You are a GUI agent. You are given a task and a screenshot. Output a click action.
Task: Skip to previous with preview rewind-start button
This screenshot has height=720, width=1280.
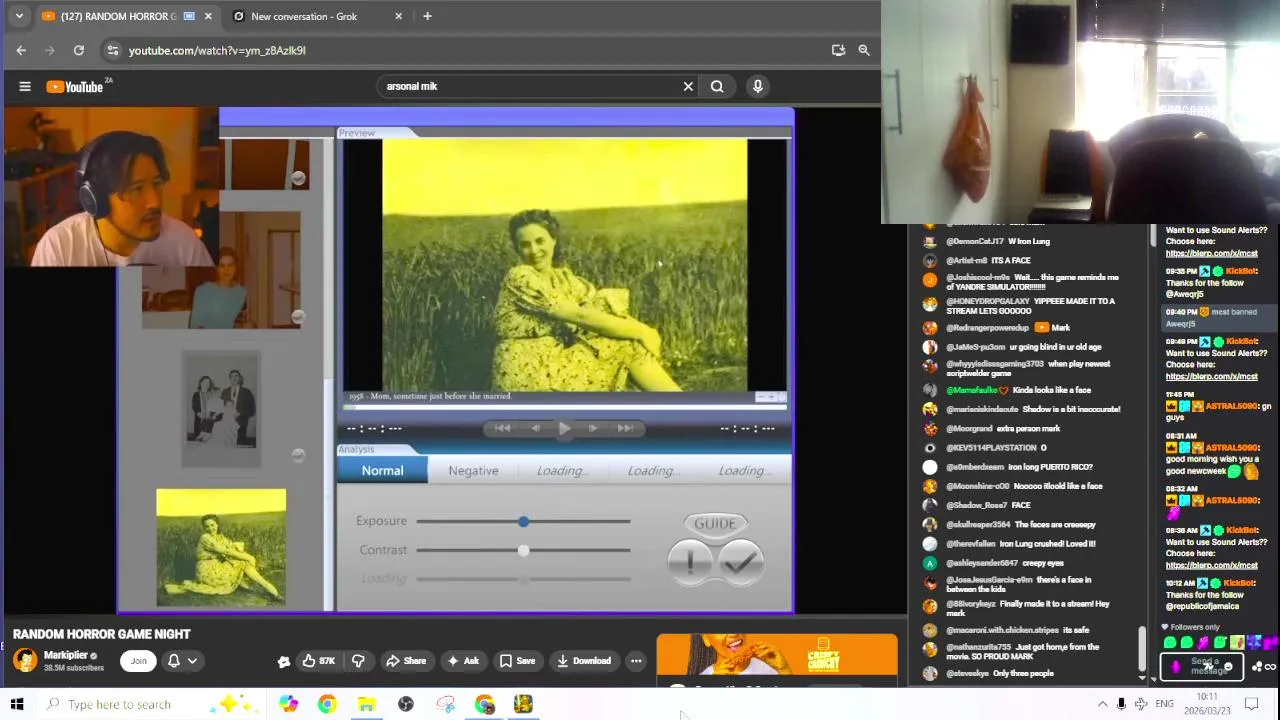[502, 428]
